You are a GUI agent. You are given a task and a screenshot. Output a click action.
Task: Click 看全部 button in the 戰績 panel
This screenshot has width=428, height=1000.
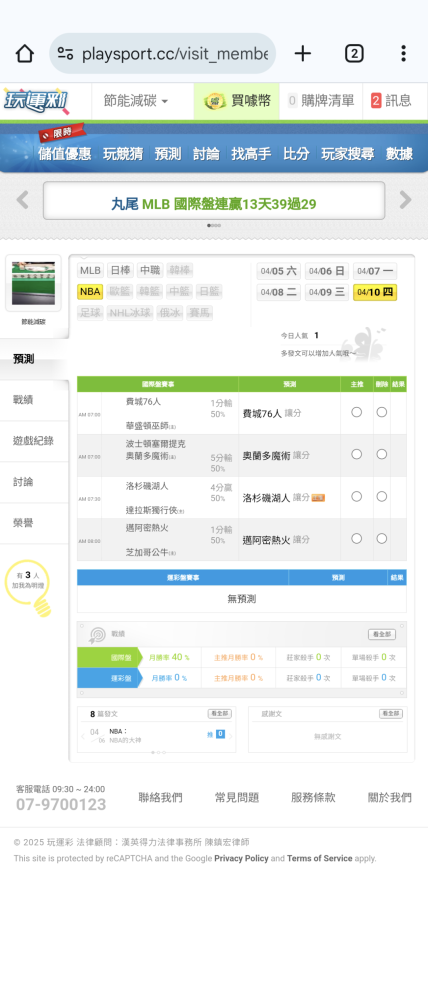tap(381, 635)
